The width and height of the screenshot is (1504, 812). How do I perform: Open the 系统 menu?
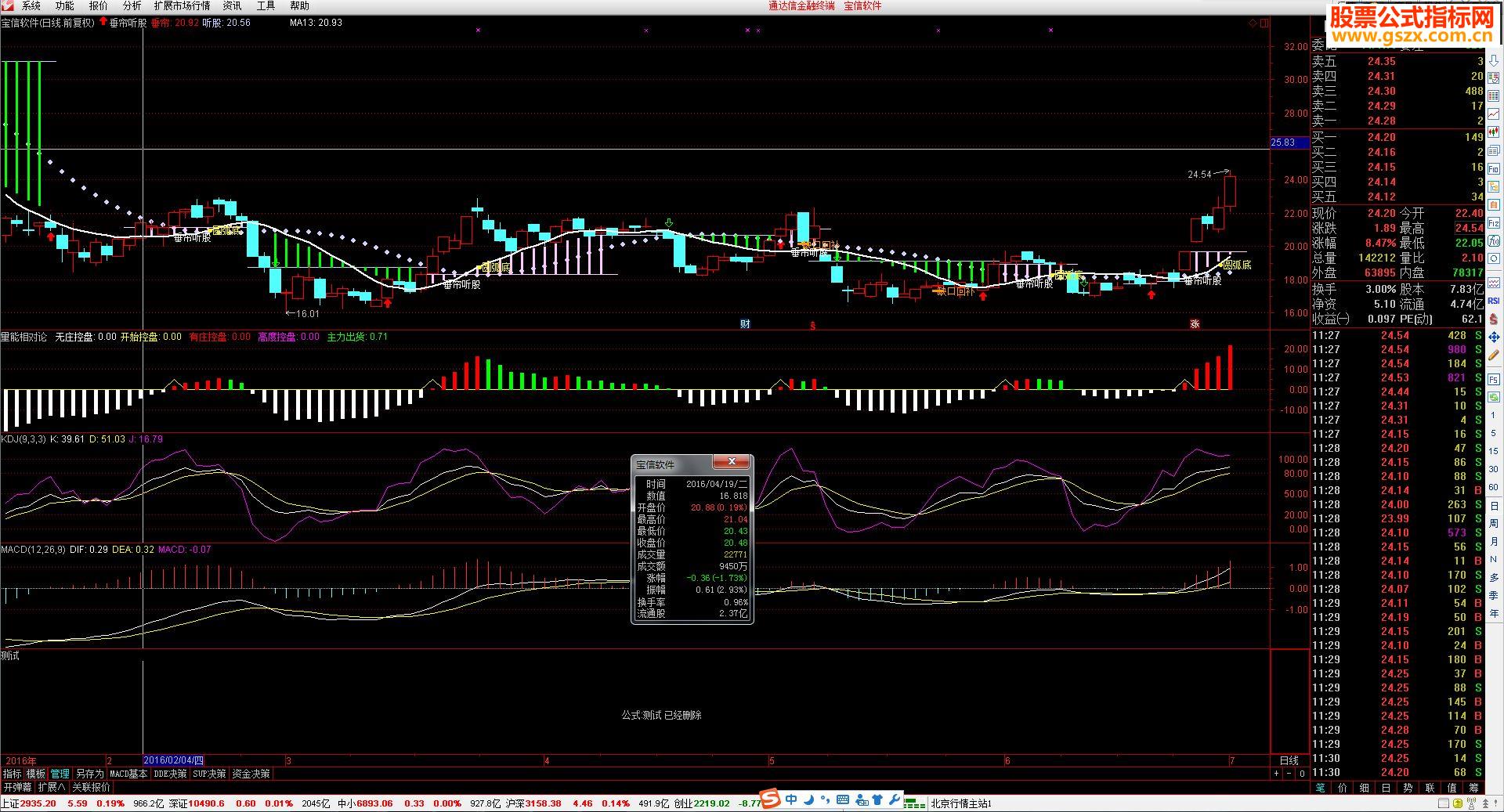click(x=31, y=6)
